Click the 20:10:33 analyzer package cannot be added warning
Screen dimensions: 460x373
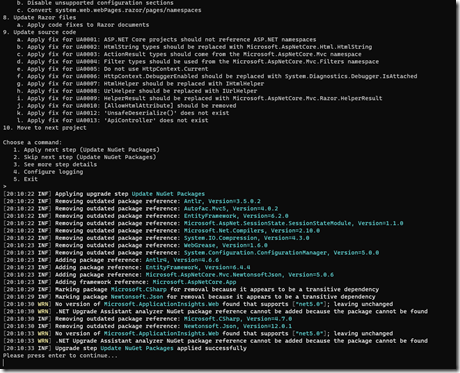[215, 340]
